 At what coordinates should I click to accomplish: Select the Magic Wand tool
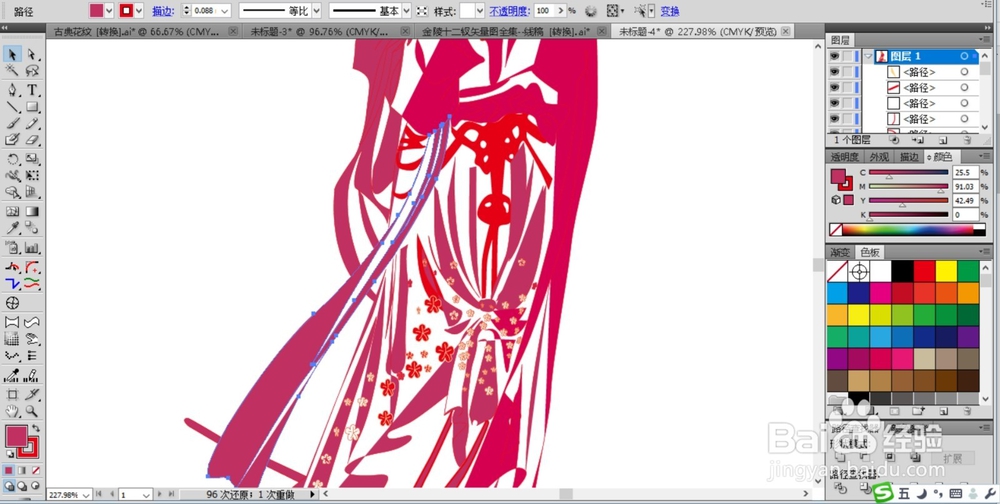click(12, 71)
